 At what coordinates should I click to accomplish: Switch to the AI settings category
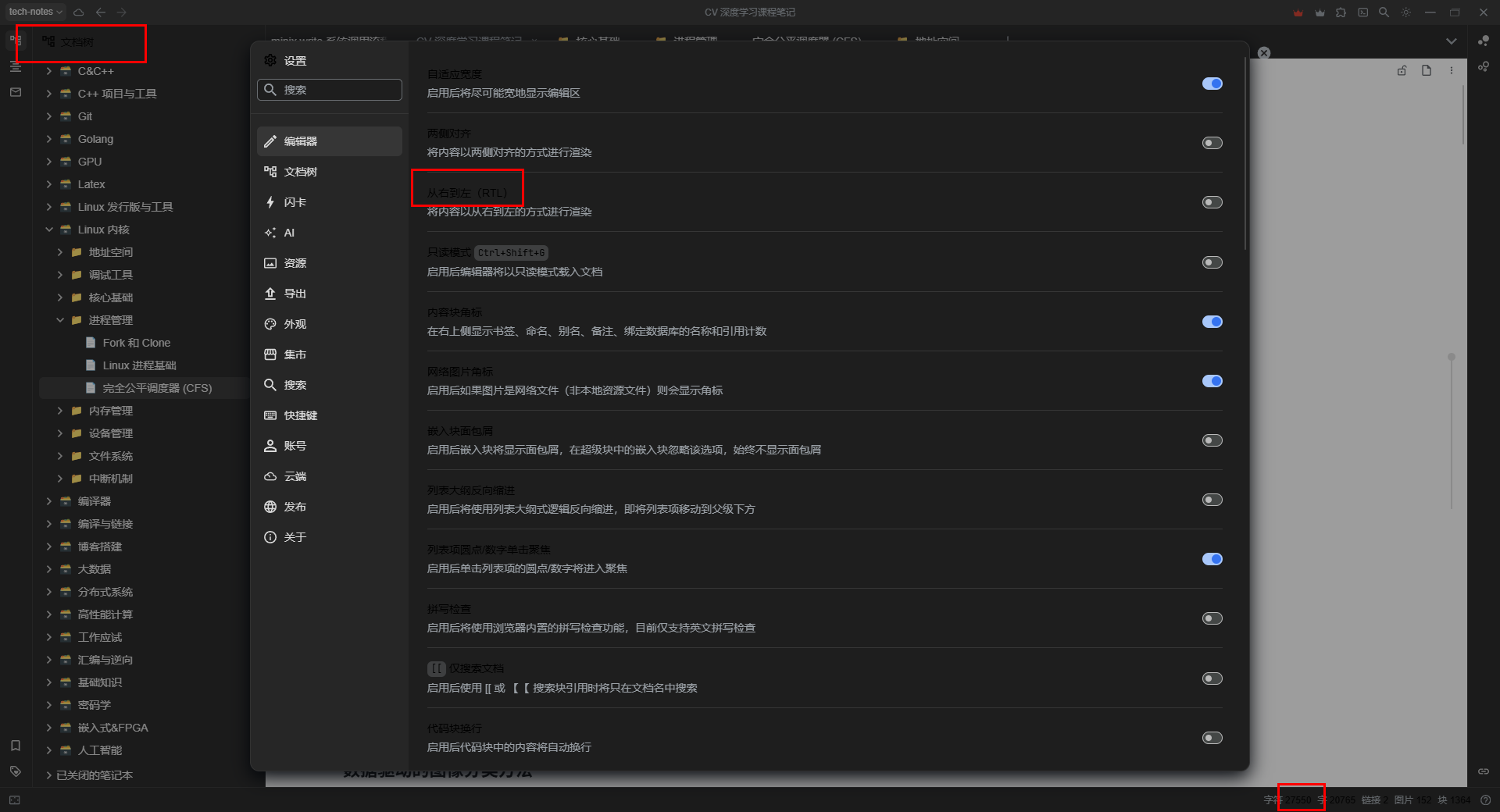coord(330,233)
